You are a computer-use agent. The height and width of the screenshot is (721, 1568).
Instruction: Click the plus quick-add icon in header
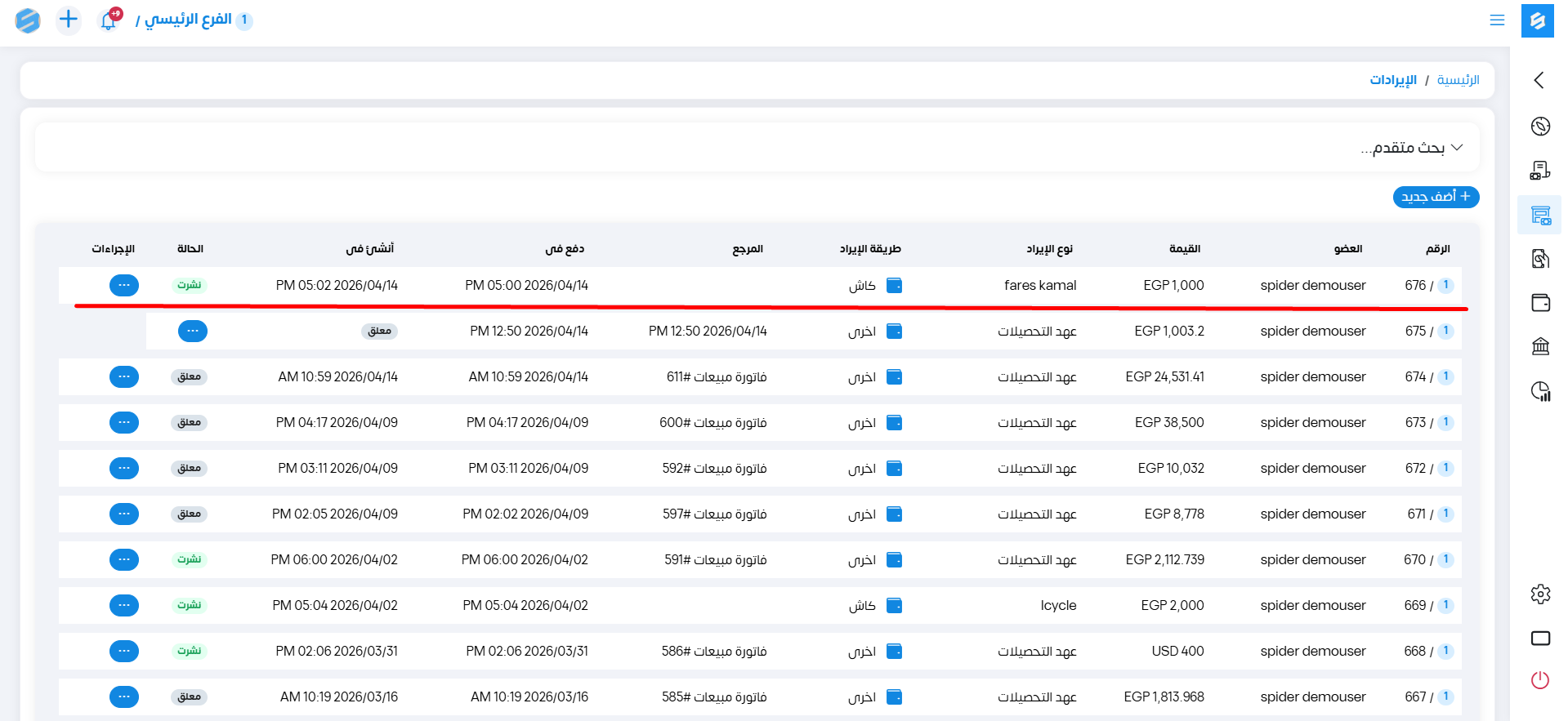pos(69,20)
